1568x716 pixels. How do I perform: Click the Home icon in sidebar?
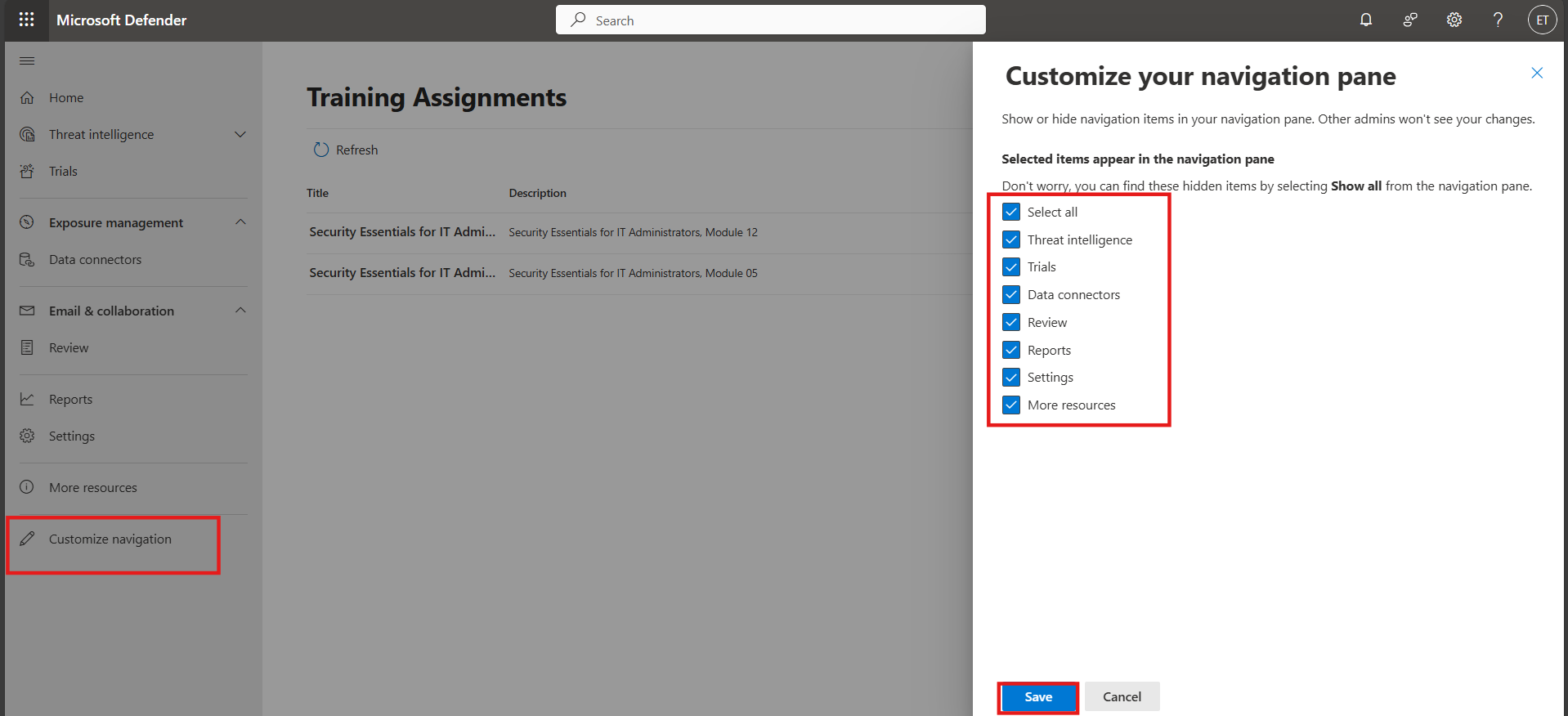point(27,98)
